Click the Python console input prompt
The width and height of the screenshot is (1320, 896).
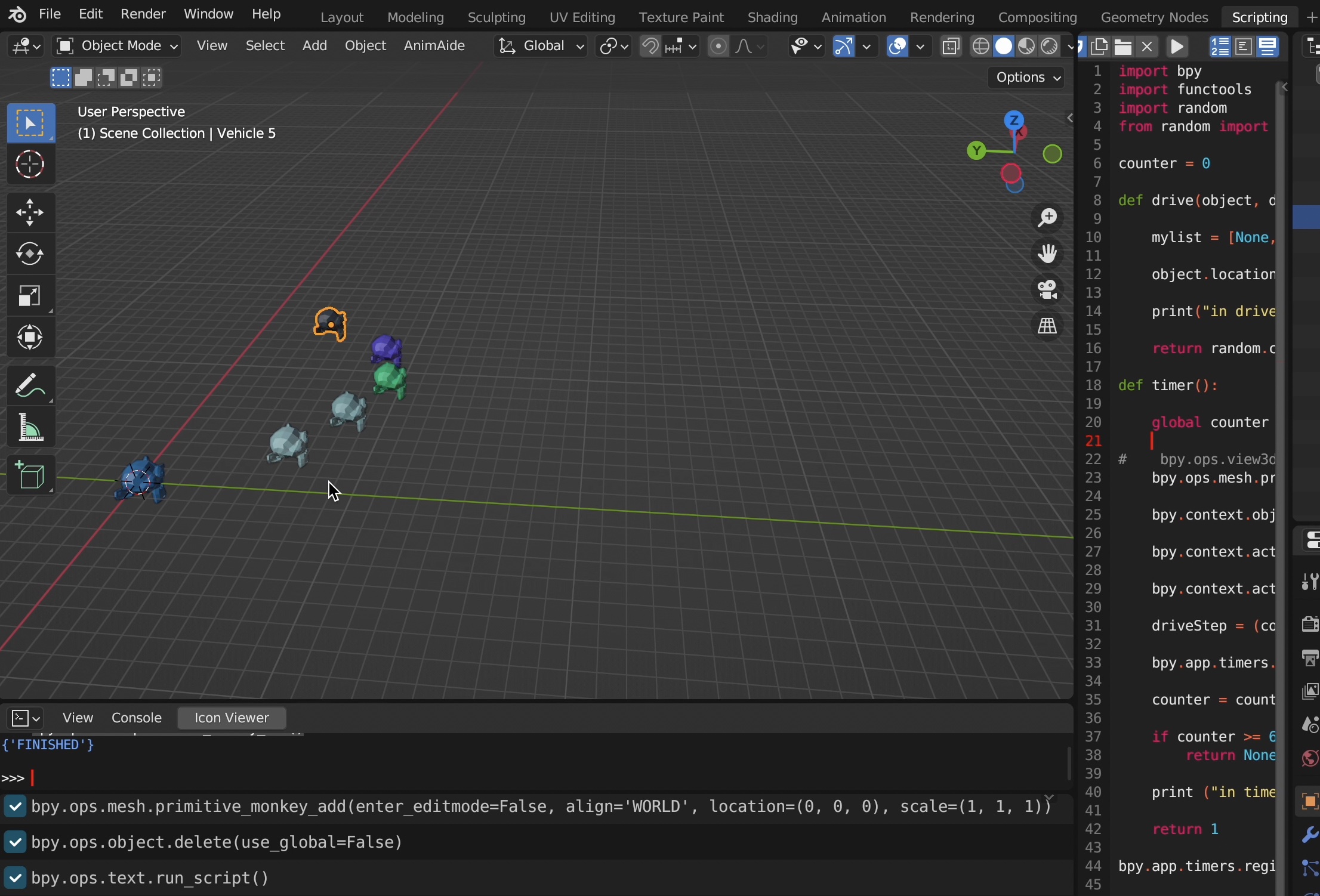tap(33, 778)
